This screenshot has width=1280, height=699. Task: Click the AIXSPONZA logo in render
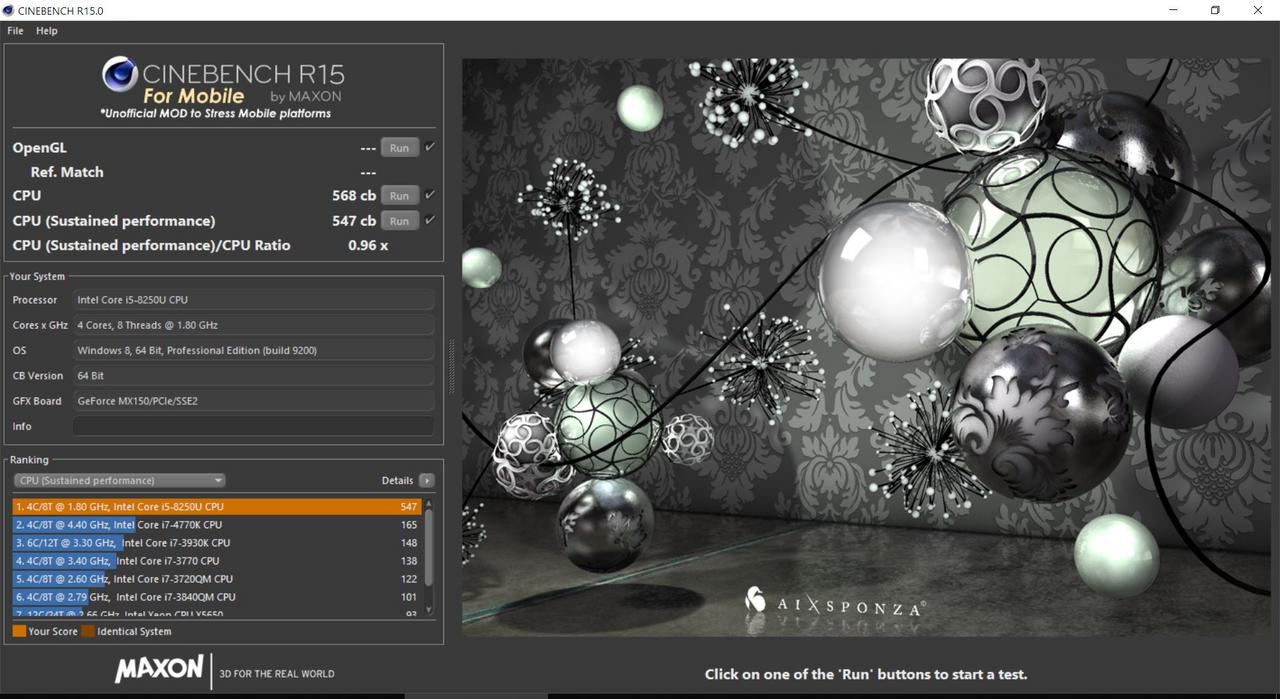click(835, 602)
